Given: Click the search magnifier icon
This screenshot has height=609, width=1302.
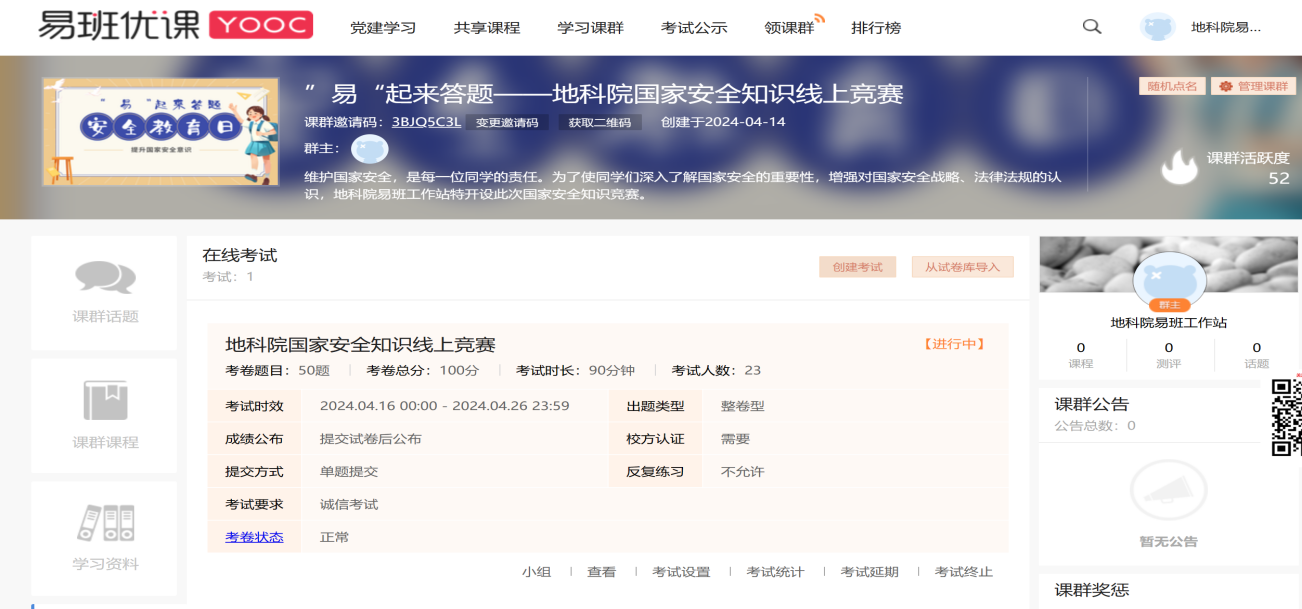Looking at the screenshot, I should [1092, 27].
